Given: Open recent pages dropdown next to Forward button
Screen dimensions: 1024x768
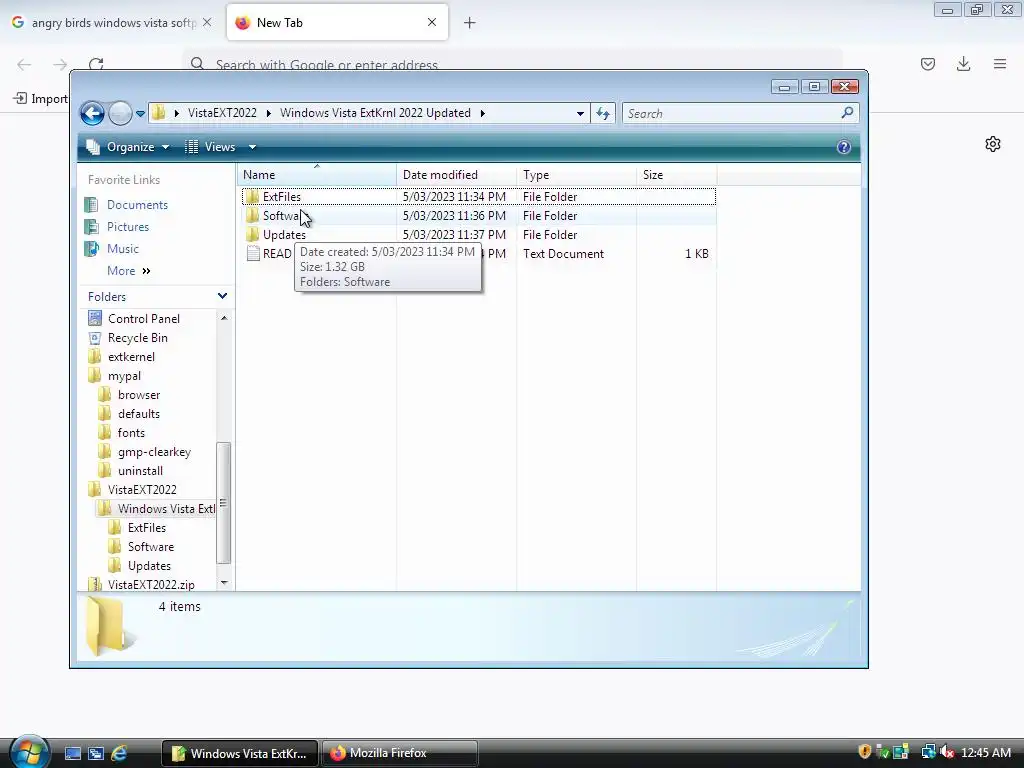Looking at the screenshot, I should click(140, 114).
